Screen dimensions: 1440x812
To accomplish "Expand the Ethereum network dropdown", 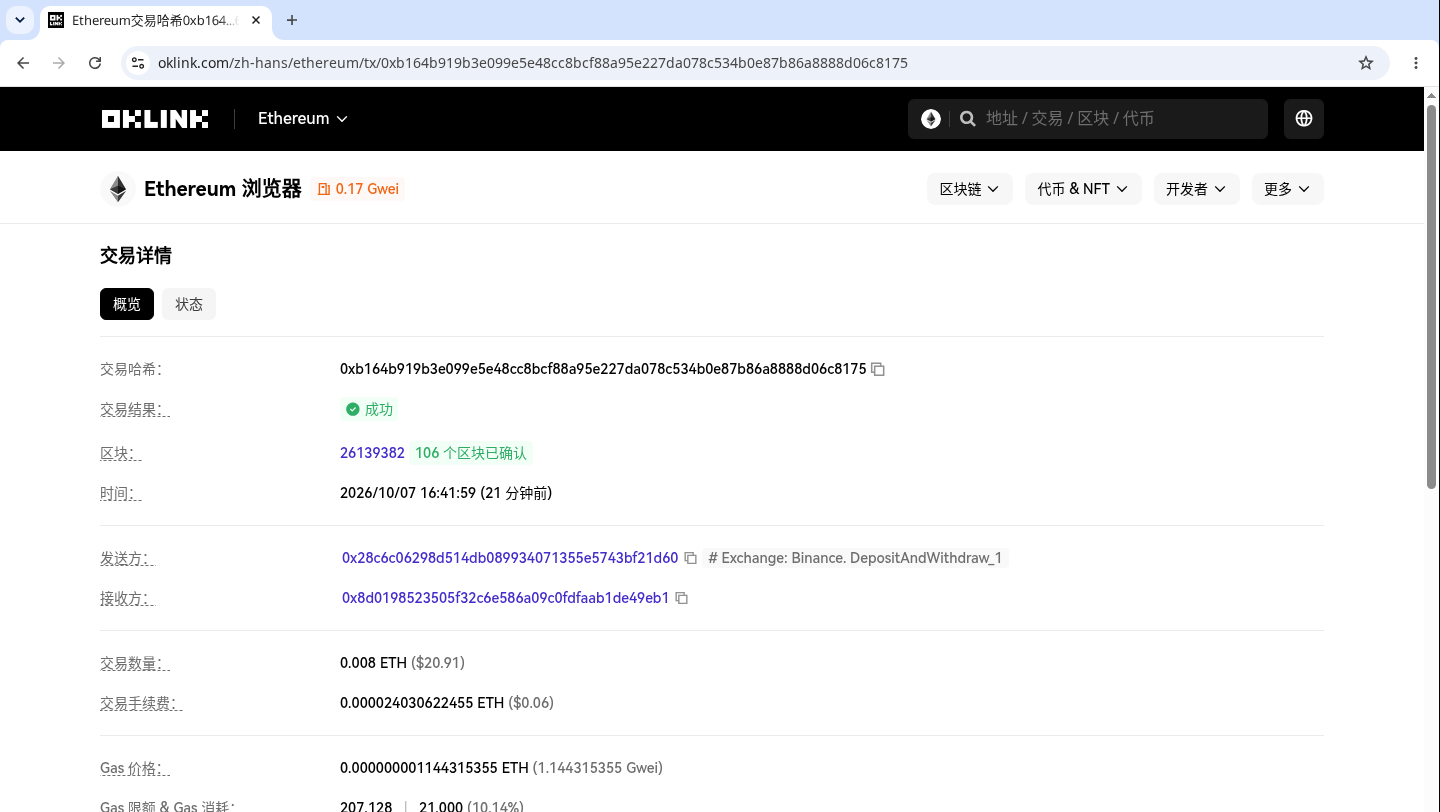I will tap(302, 118).
